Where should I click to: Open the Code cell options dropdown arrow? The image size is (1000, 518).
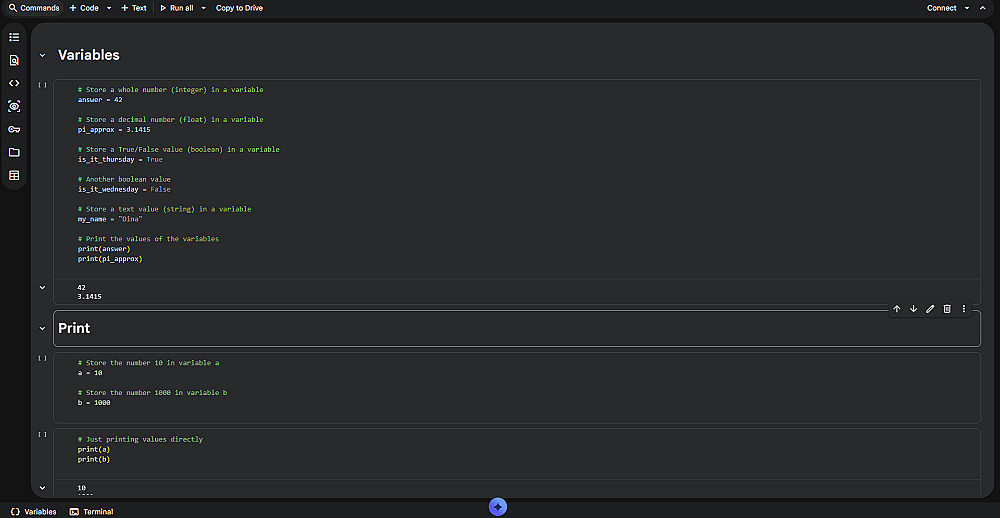coord(108,8)
